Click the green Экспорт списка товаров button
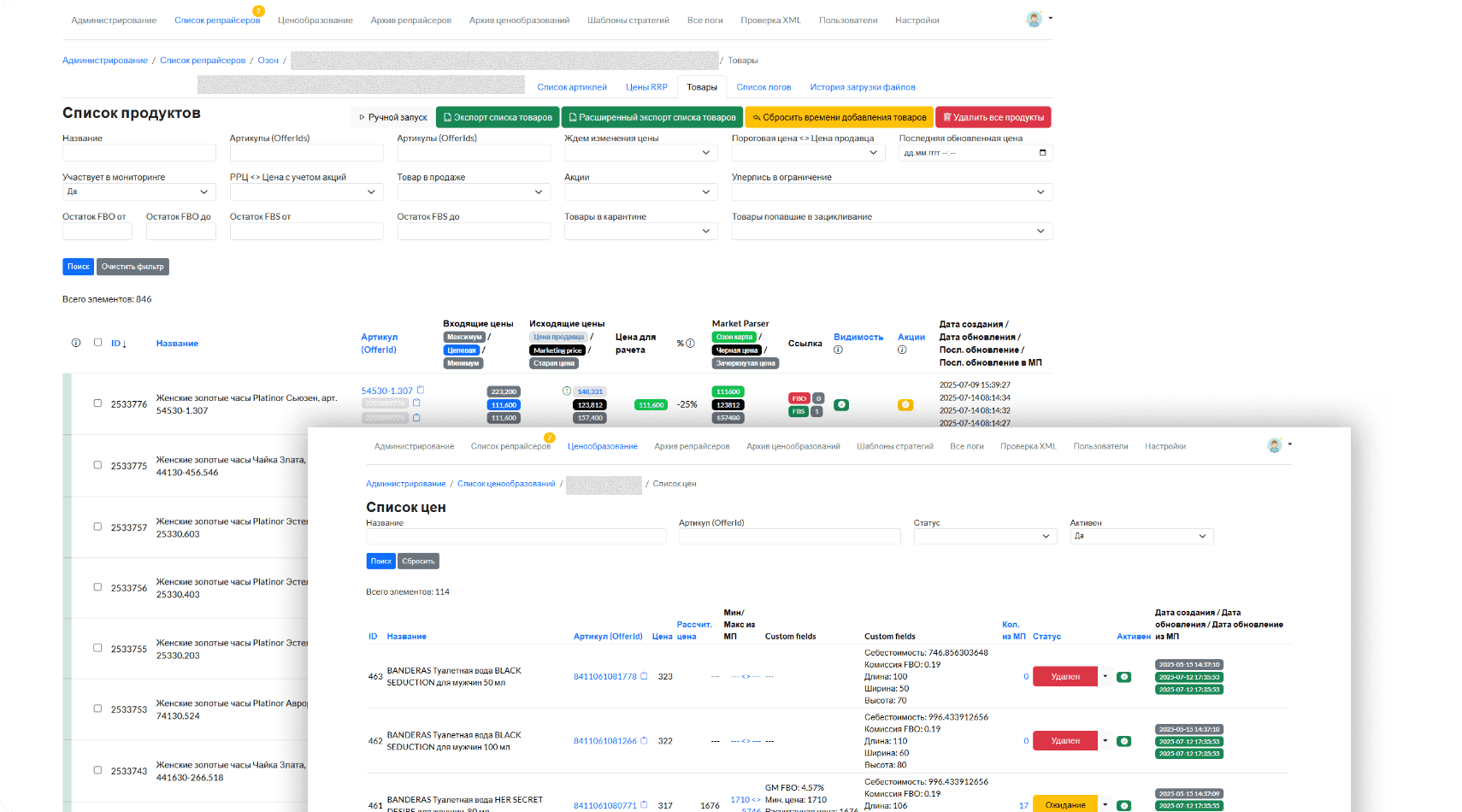Screen dimensions: 1462x812 498,117
